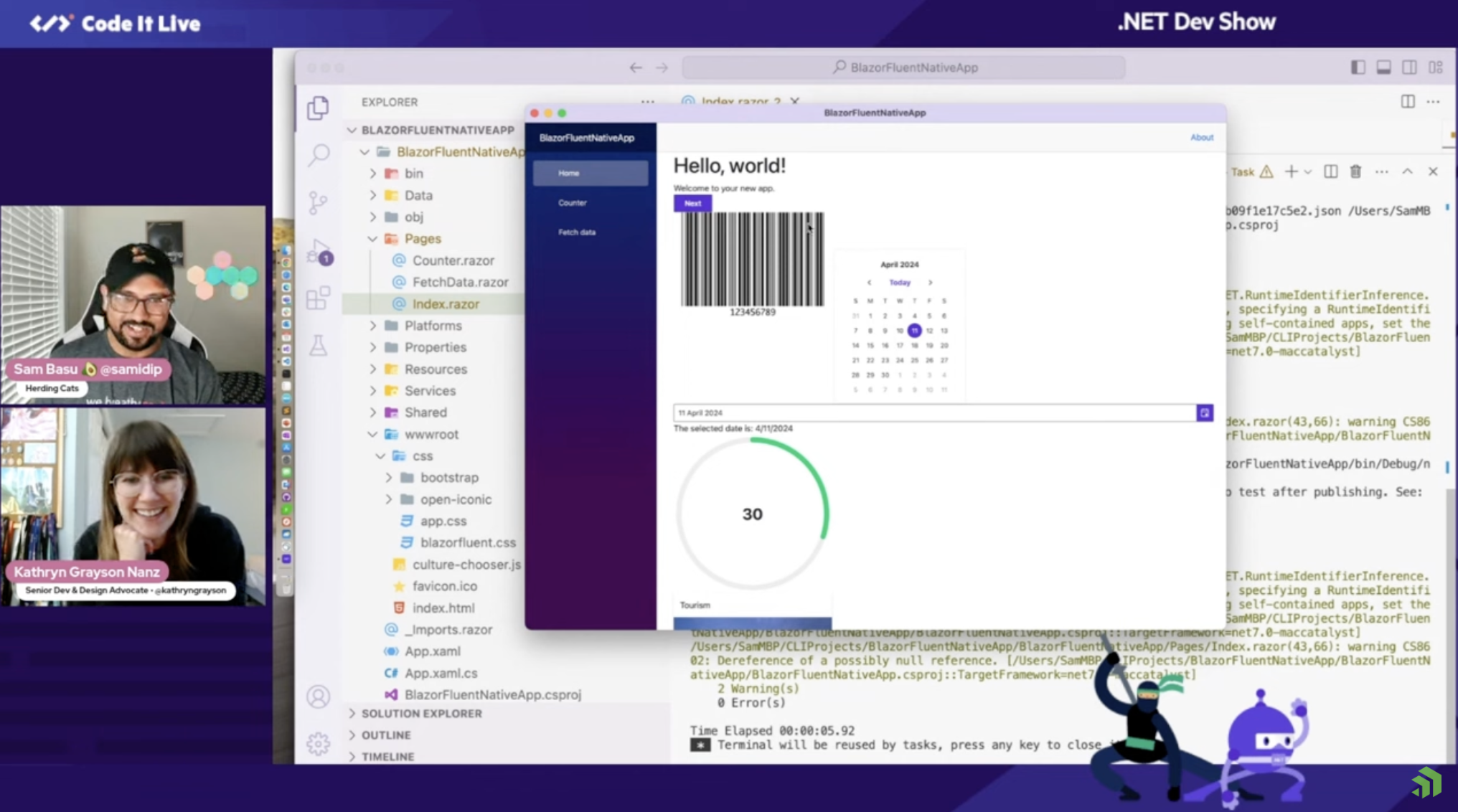Go to previous month in calendar
Screen dimensions: 1458x812
[869, 283]
